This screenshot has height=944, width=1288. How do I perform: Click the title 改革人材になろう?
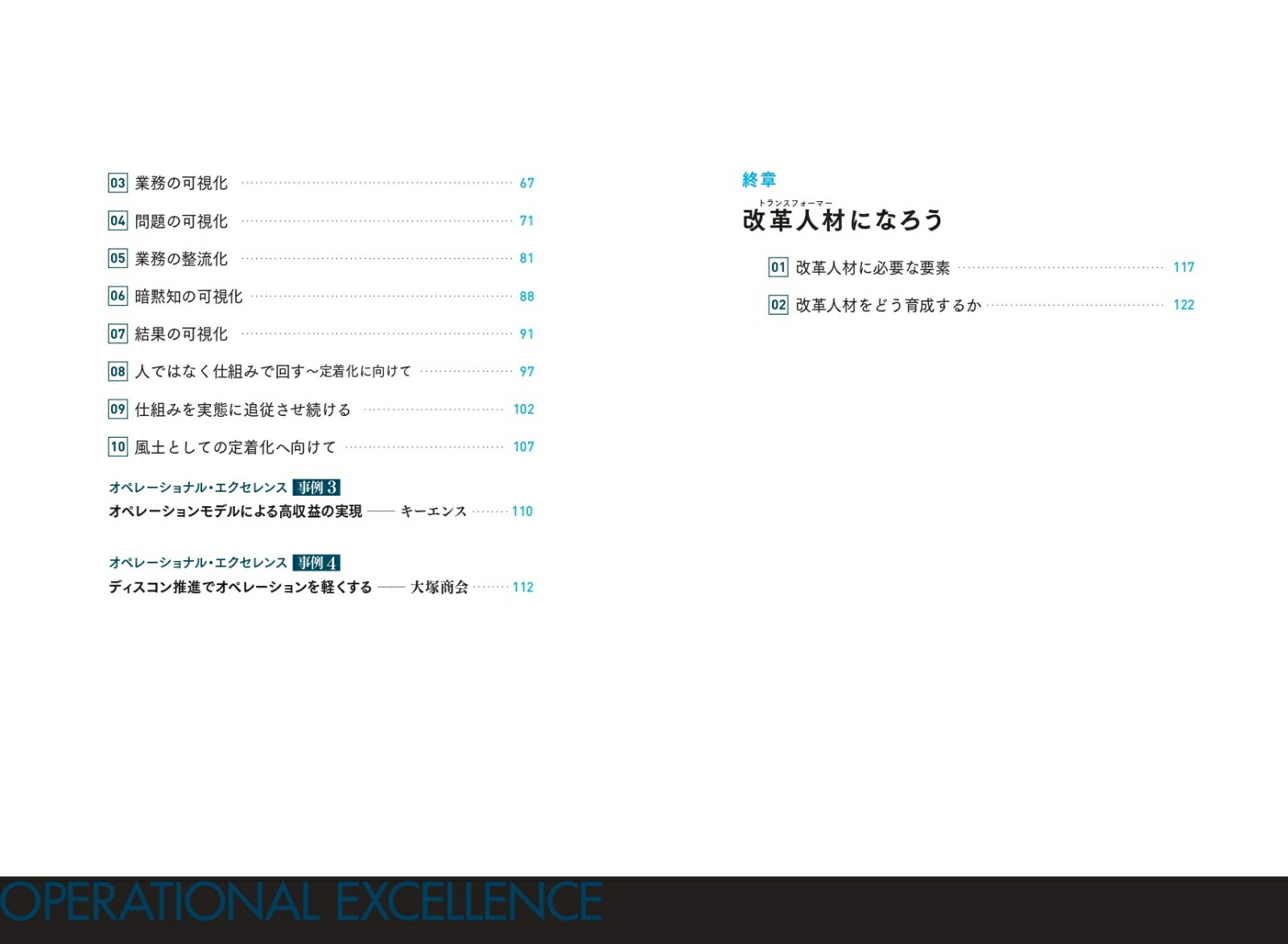point(842,220)
